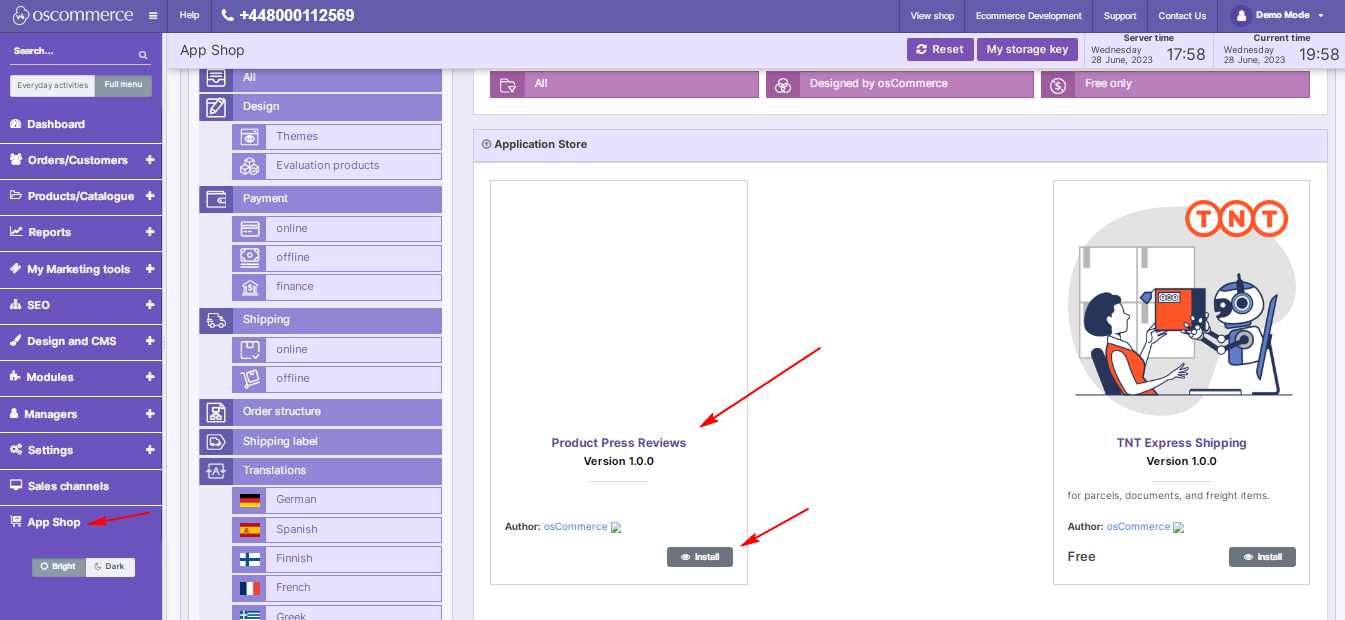Click My storage key button
Screen dimensions: 1345x620
pos(1027,49)
